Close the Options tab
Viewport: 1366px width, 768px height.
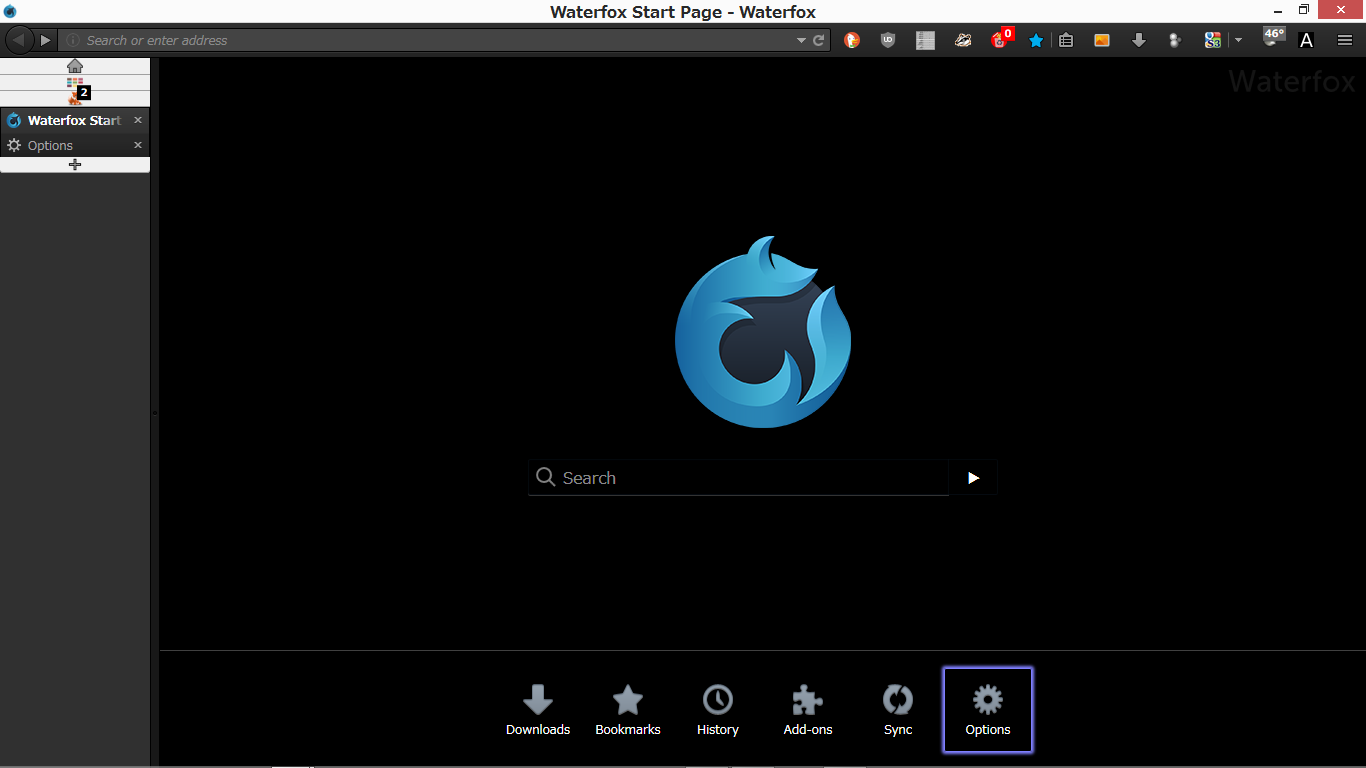138,145
